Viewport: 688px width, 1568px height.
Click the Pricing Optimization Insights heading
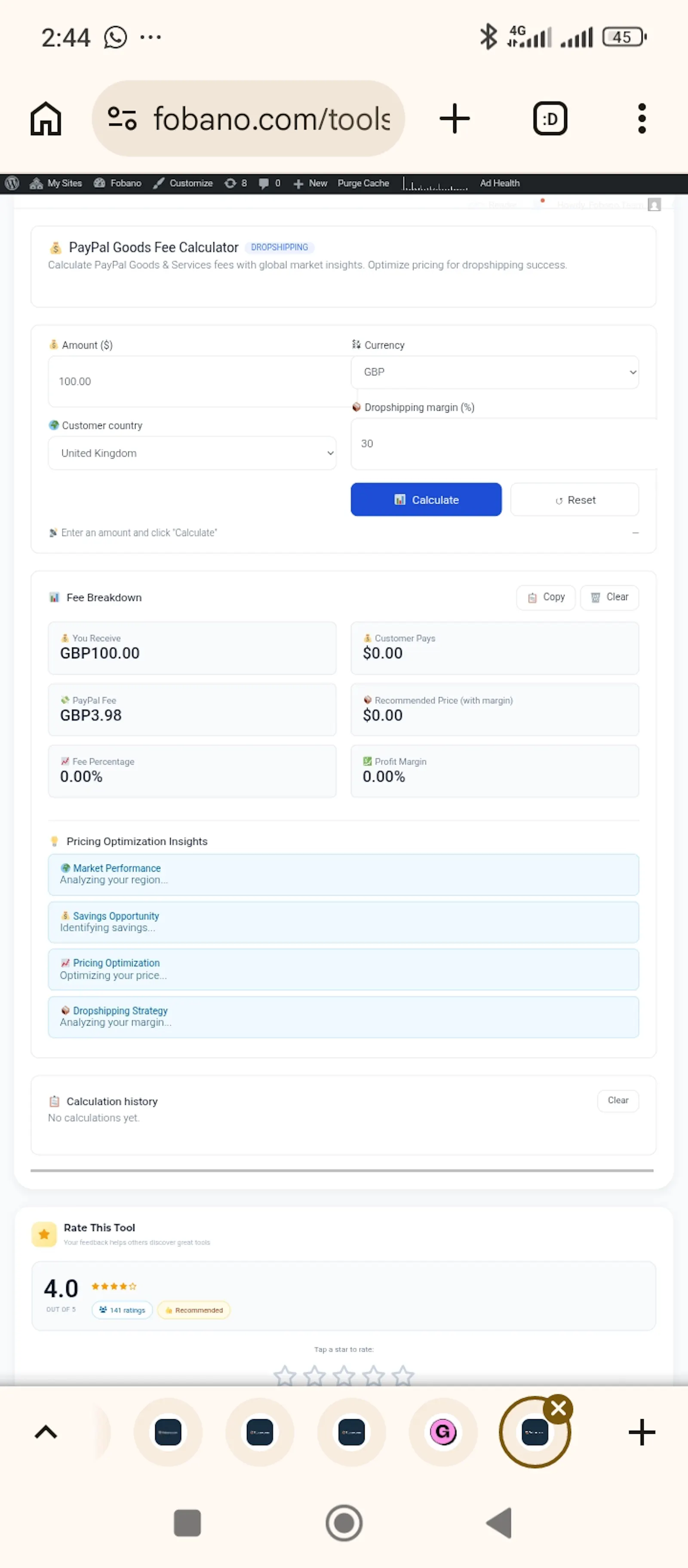coord(137,841)
